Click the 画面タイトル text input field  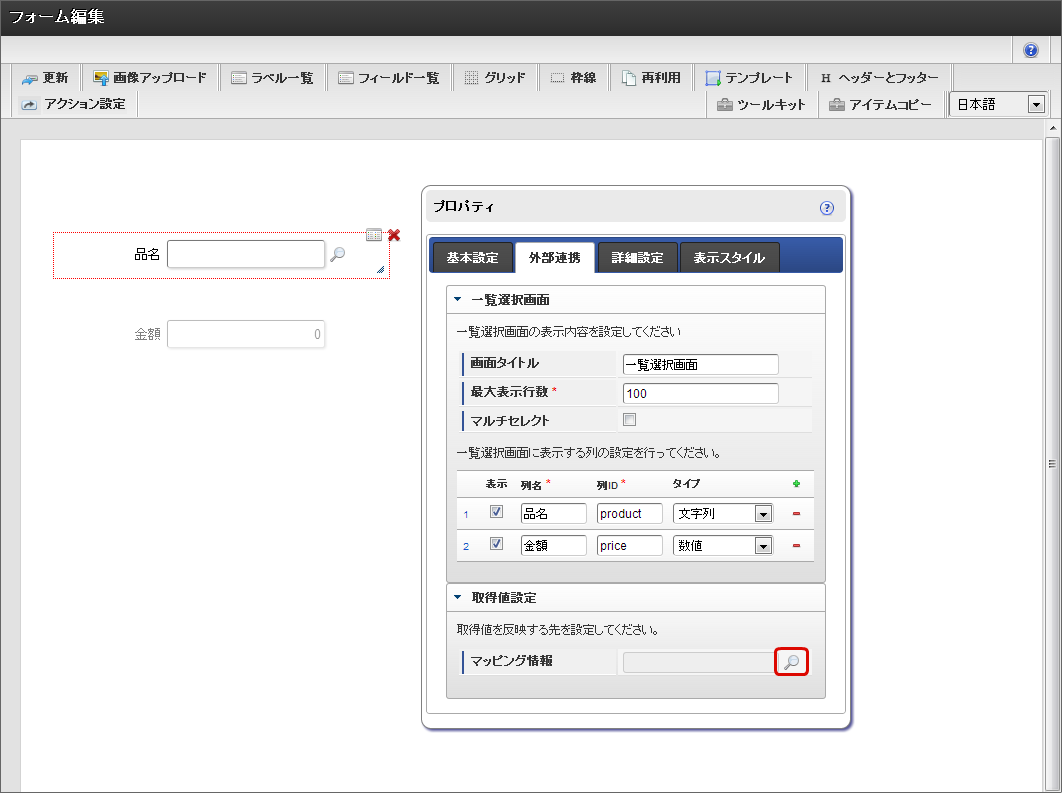coord(700,365)
